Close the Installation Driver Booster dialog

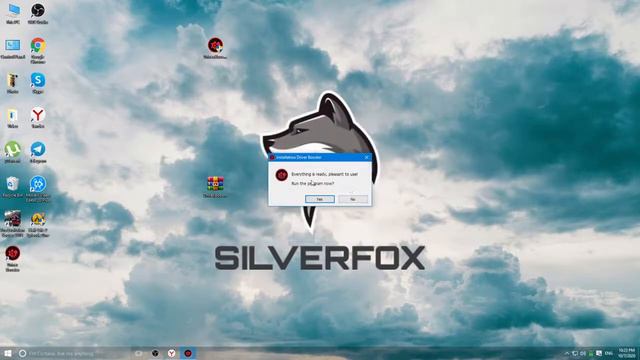tap(366, 157)
